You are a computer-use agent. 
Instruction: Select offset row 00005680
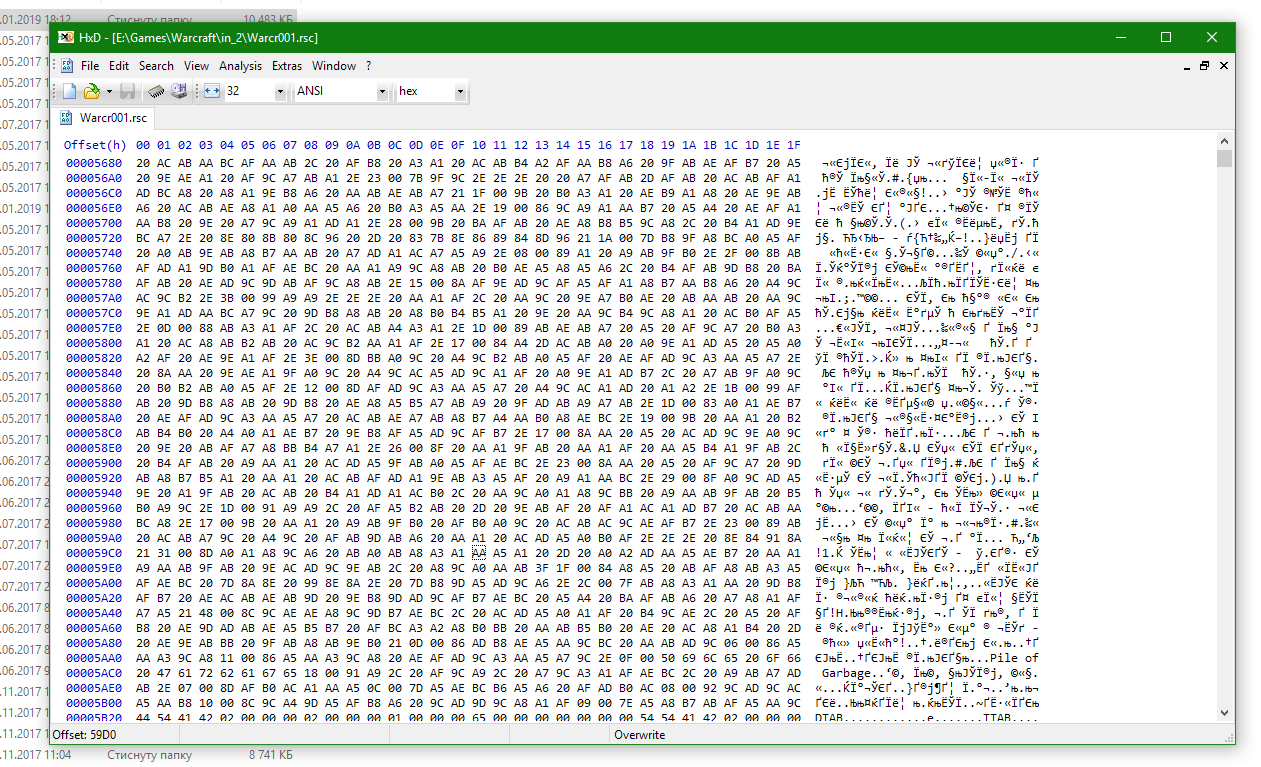coord(94,162)
